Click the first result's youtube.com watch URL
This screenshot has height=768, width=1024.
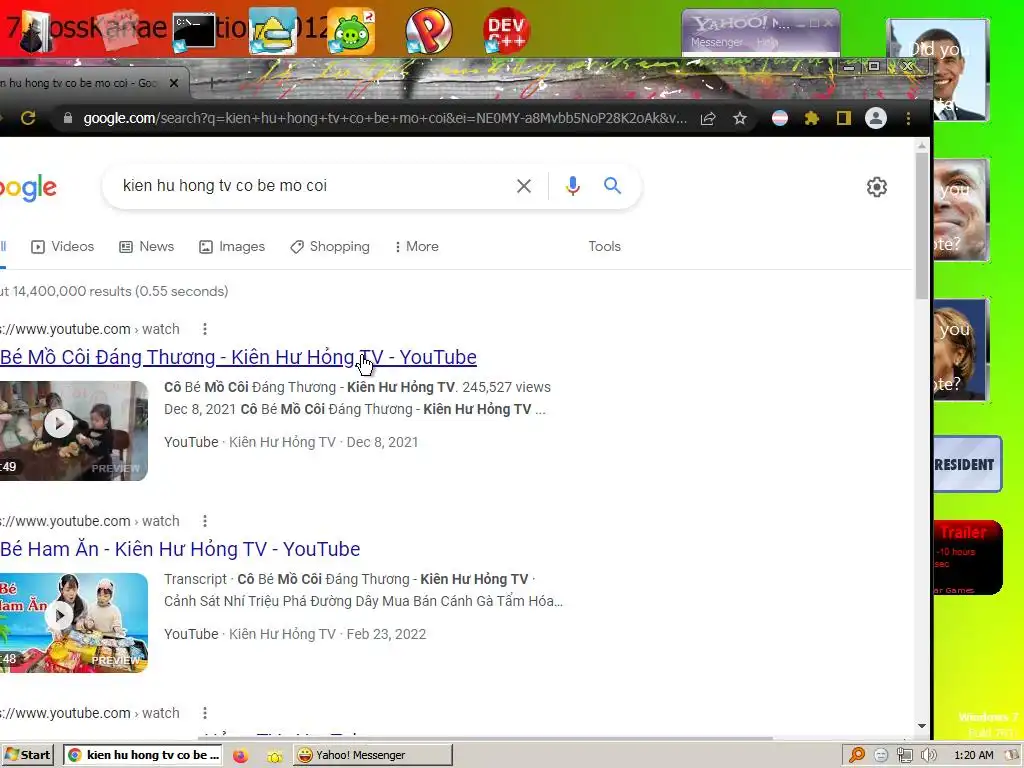tap(89, 329)
